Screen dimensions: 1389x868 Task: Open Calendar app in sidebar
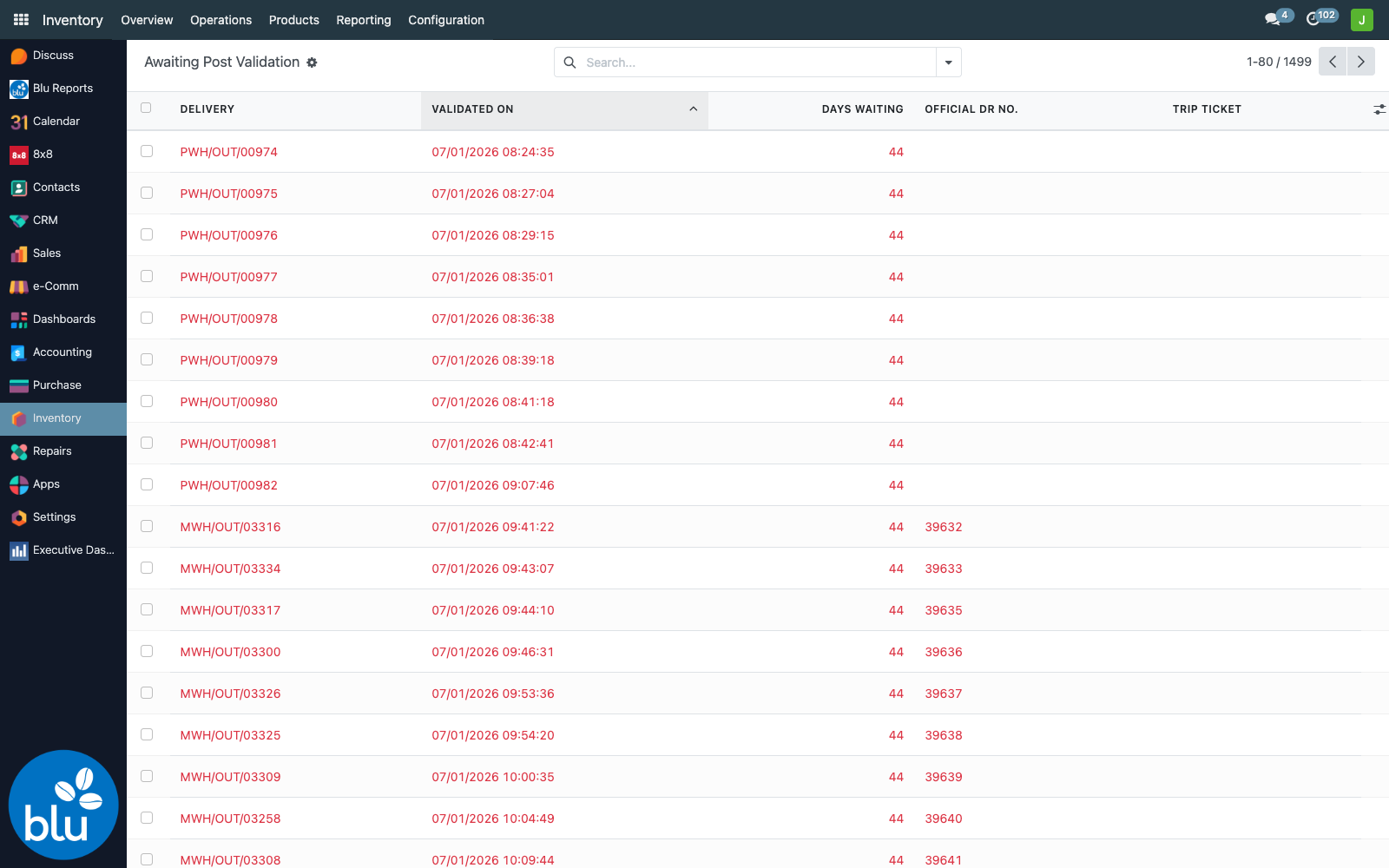point(63,122)
